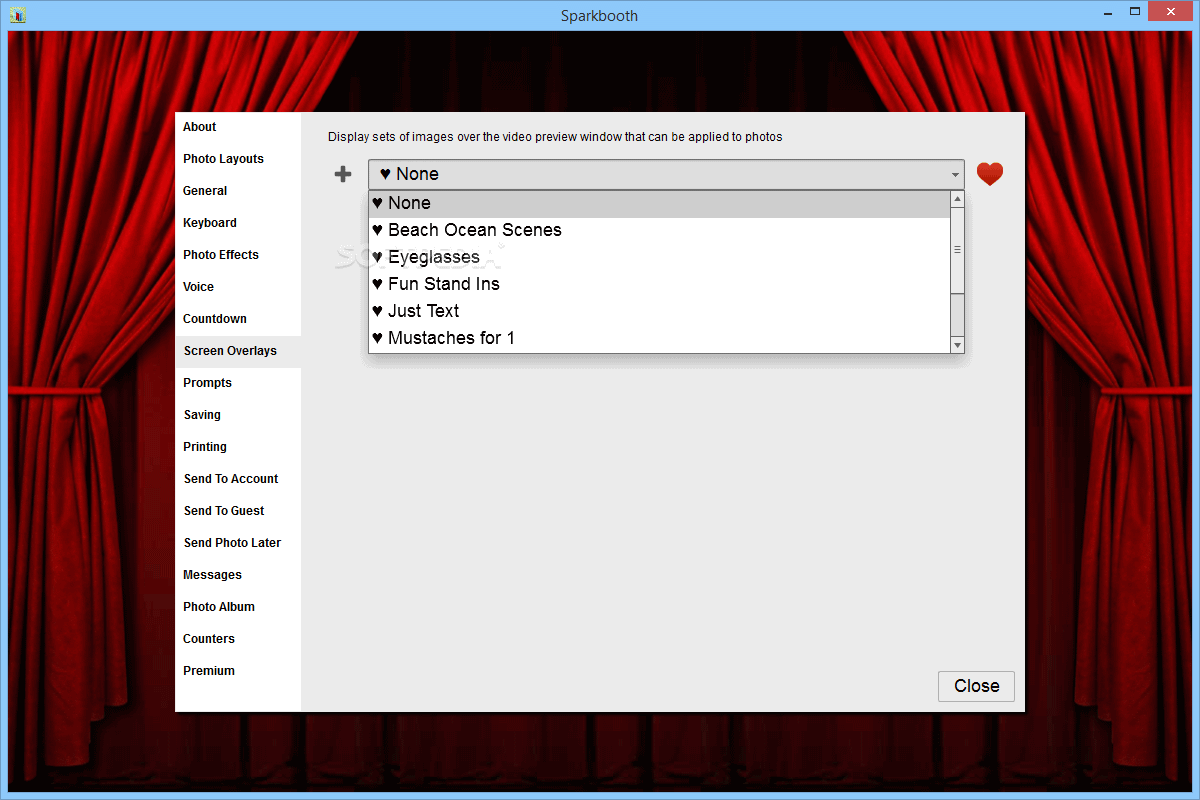Open Messages settings
1200x800 pixels.
pyautogui.click(x=238, y=575)
